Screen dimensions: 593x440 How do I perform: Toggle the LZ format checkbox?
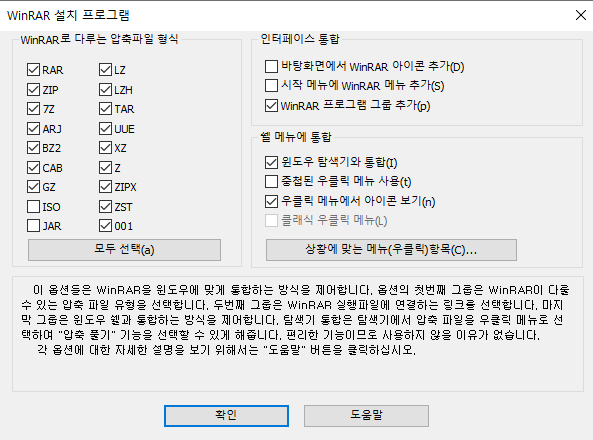coord(105,70)
